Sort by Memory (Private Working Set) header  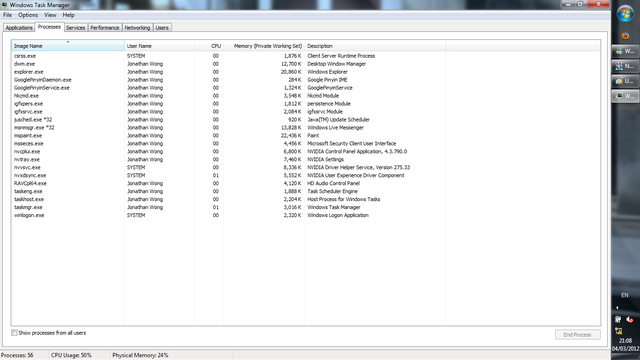click(x=264, y=46)
